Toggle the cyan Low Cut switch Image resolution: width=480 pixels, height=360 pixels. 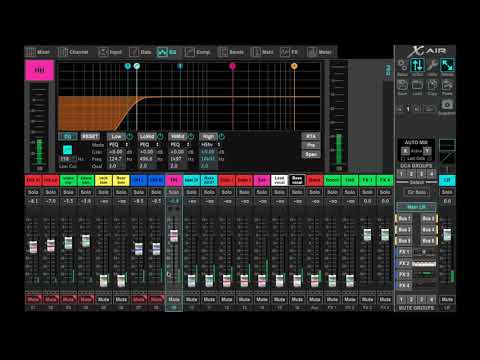[x=67, y=149]
